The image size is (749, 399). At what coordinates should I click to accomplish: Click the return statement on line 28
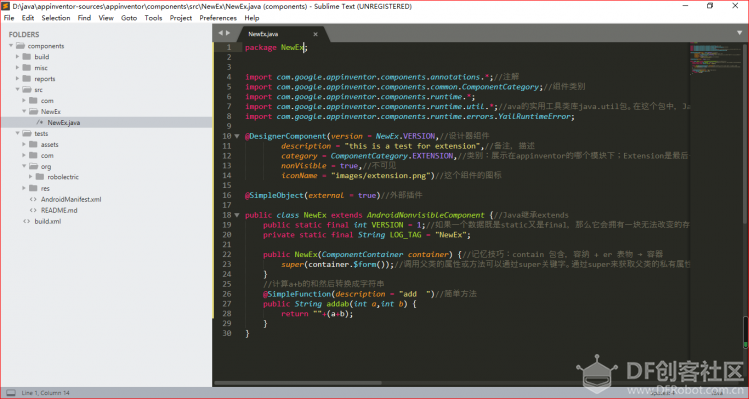coord(317,313)
